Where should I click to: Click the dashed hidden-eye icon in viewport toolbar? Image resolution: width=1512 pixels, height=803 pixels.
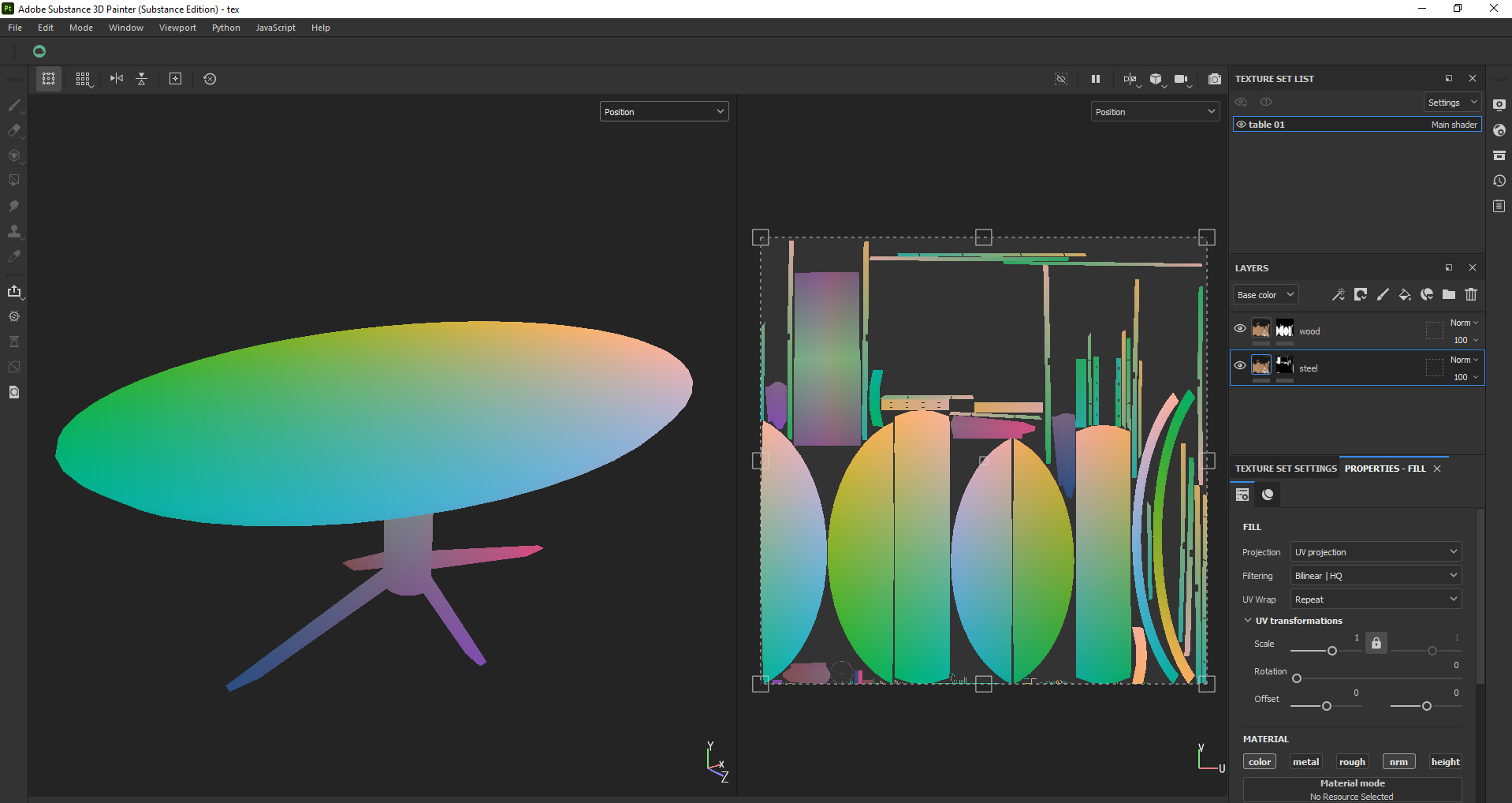1061,79
